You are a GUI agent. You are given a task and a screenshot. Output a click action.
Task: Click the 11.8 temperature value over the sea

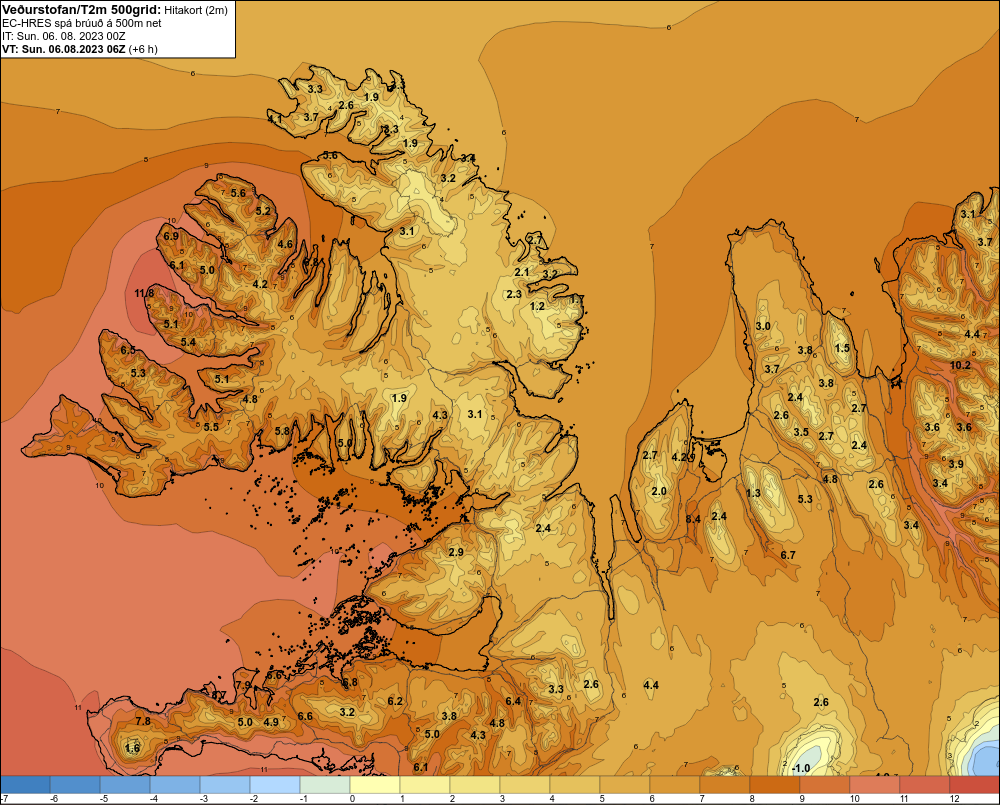(x=144, y=293)
